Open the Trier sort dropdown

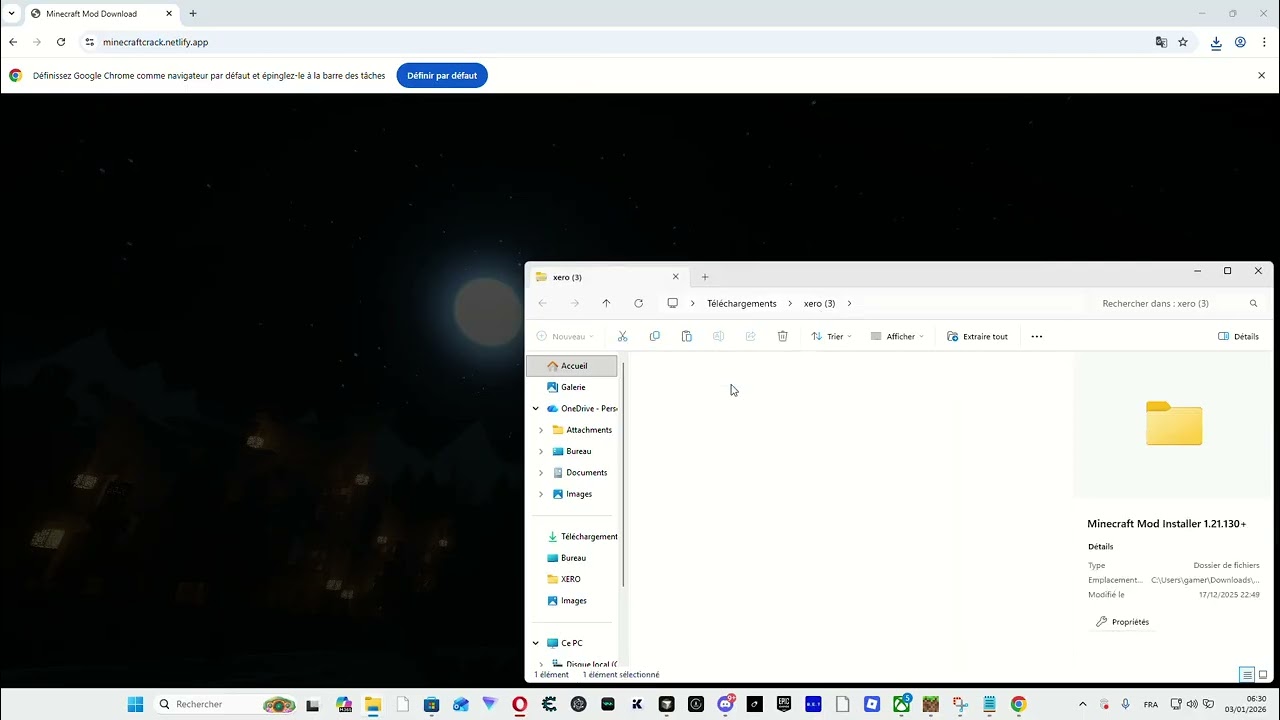[832, 336]
